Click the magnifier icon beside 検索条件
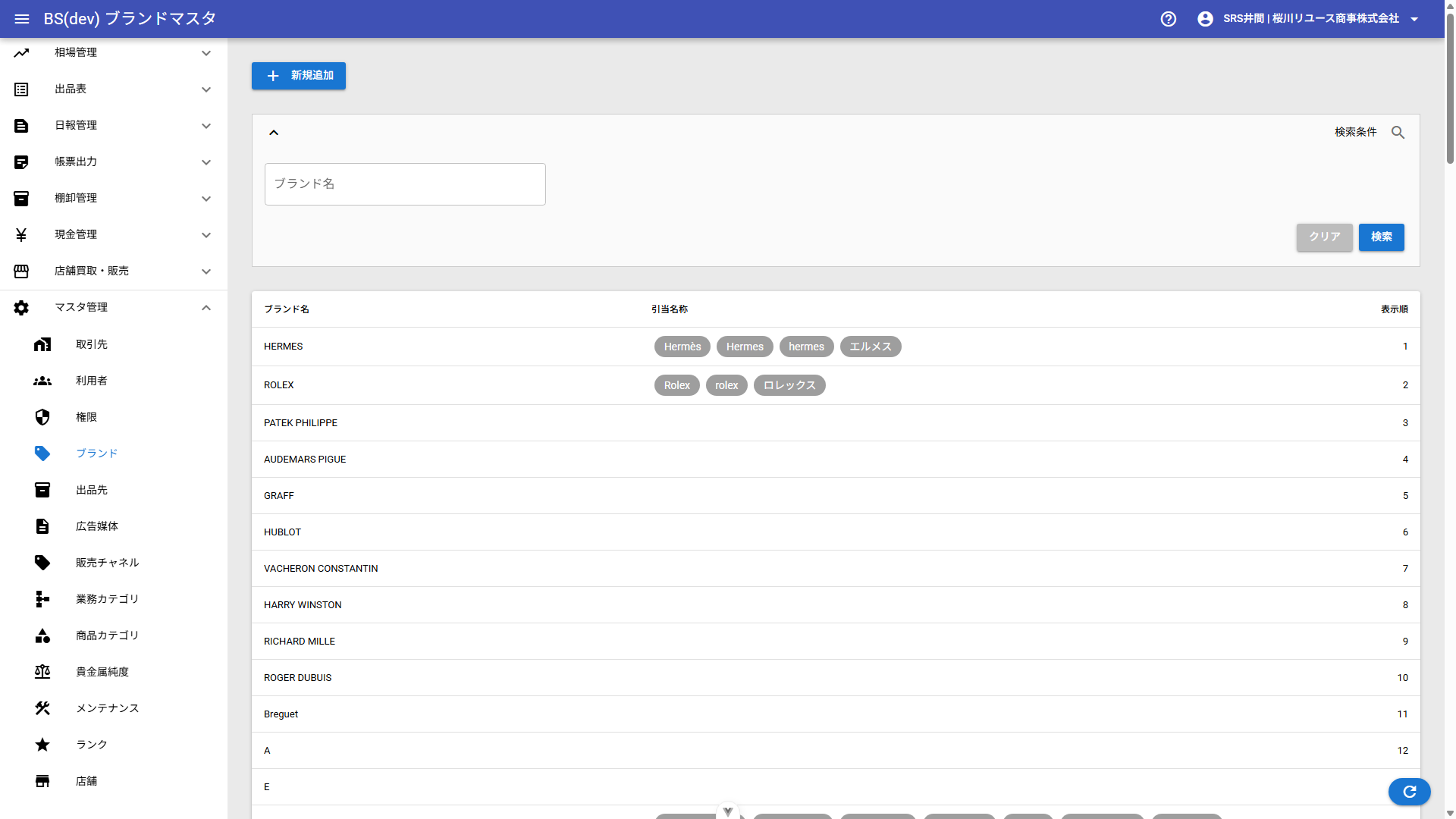This screenshot has width=1456, height=819. point(1398,133)
